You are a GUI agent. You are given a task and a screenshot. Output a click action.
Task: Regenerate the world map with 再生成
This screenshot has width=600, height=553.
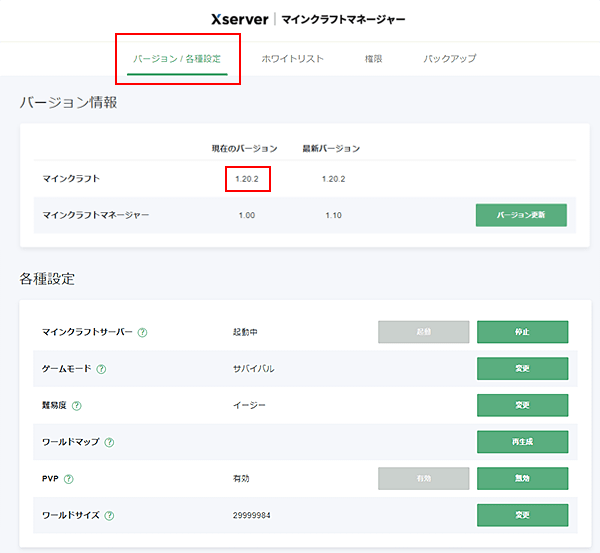coord(522,442)
